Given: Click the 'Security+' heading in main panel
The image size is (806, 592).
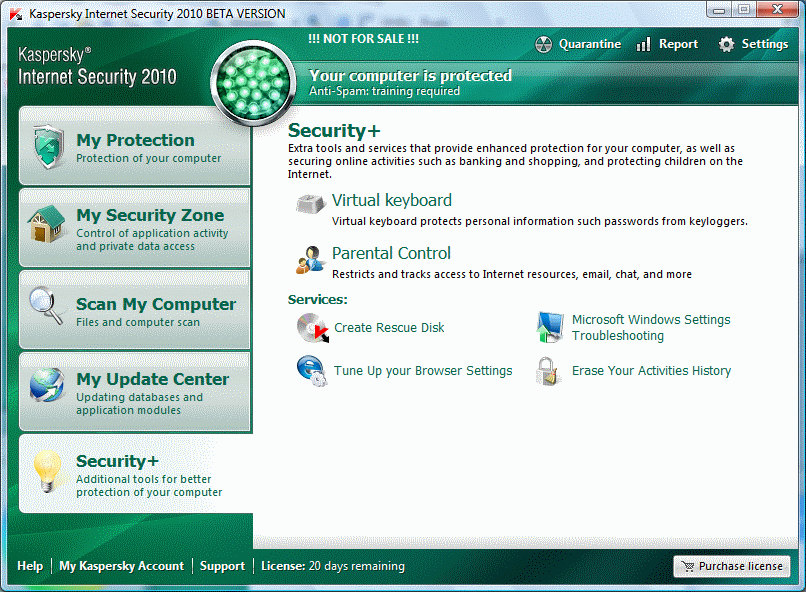Looking at the screenshot, I should click(334, 131).
